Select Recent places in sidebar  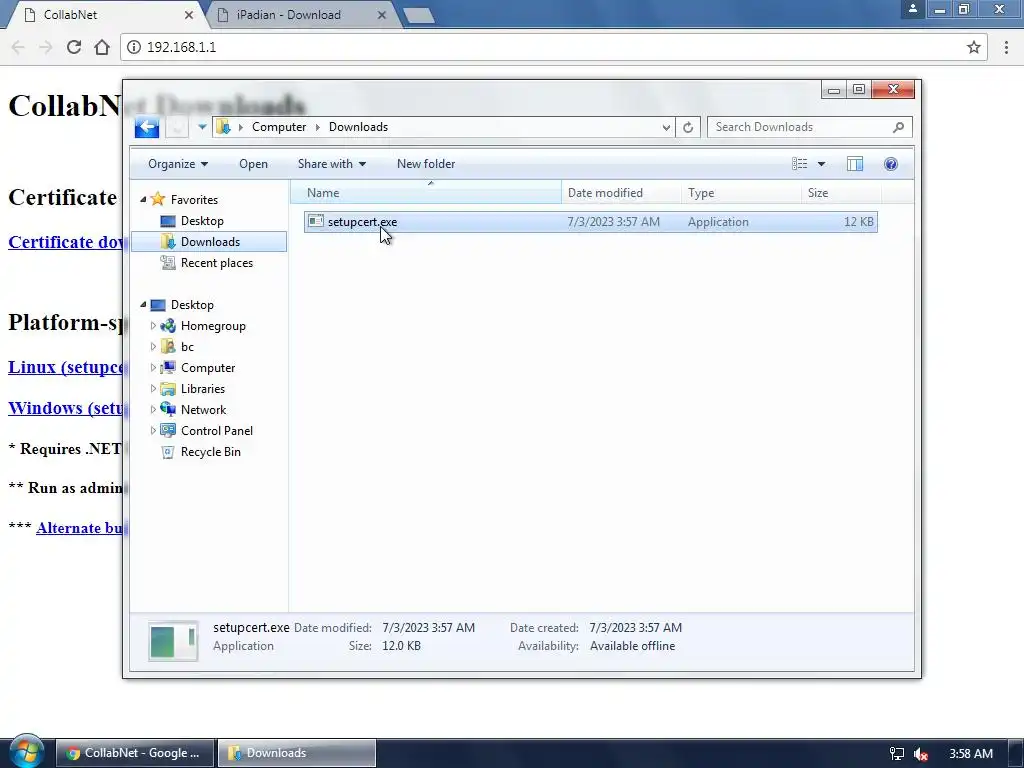[x=216, y=263]
